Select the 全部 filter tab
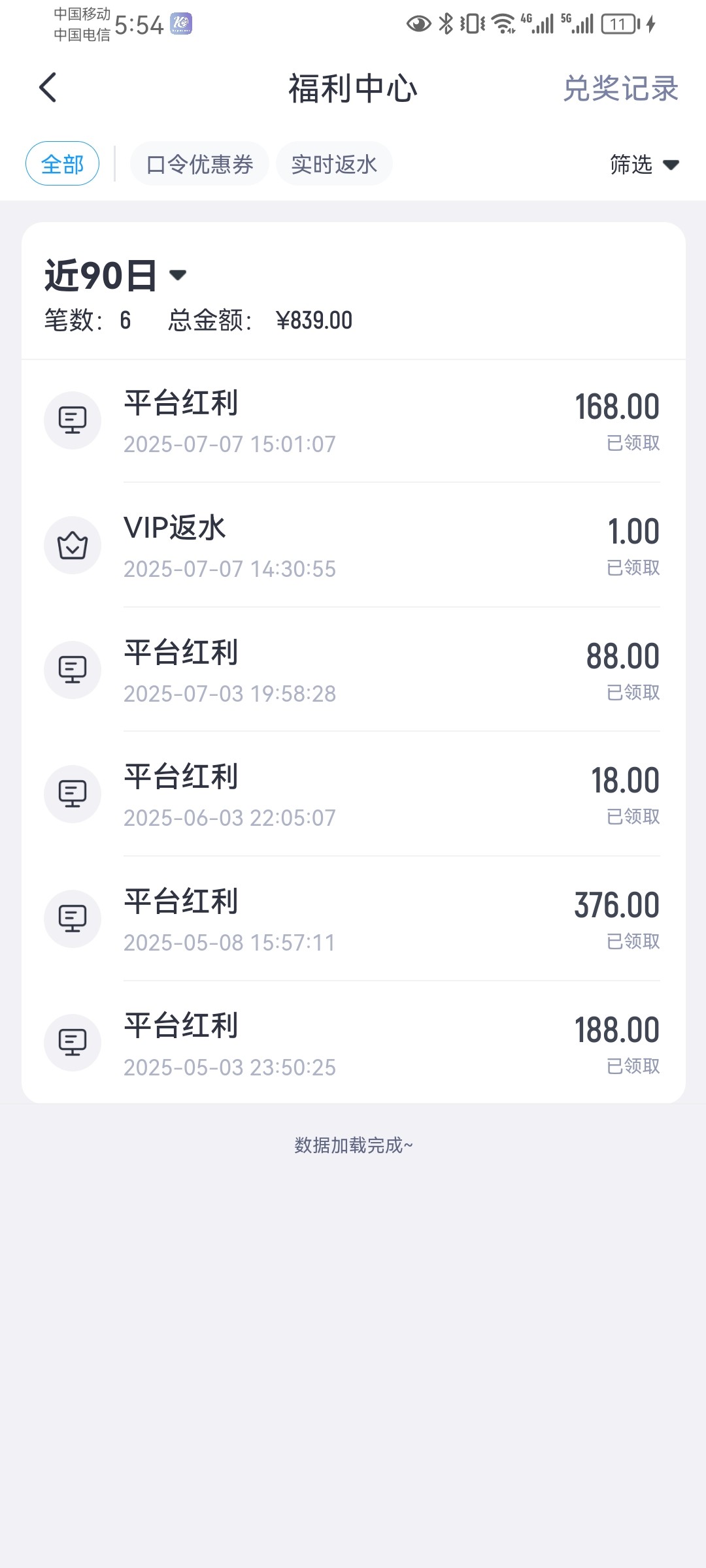Viewport: 706px width, 1568px height. point(62,163)
